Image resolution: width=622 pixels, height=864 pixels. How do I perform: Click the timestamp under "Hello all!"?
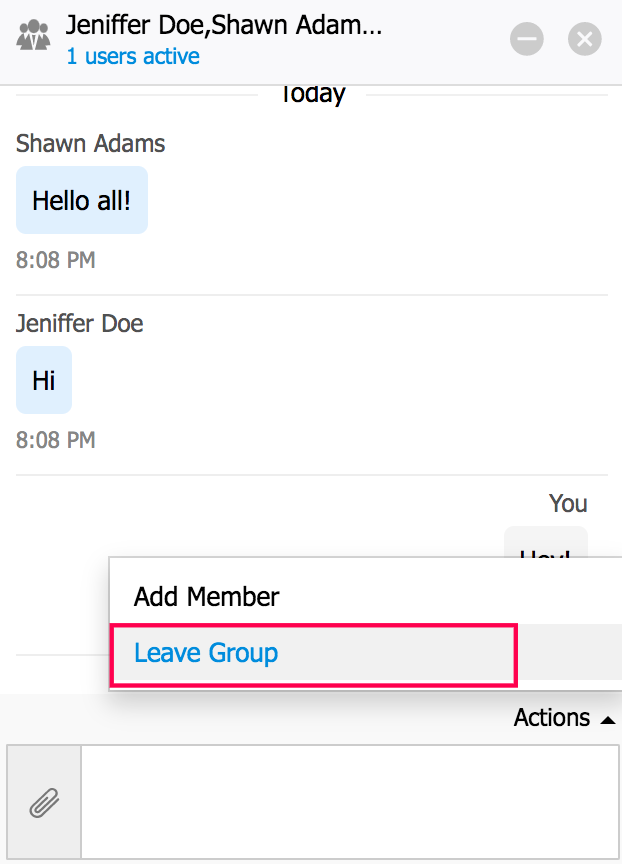click(56, 260)
